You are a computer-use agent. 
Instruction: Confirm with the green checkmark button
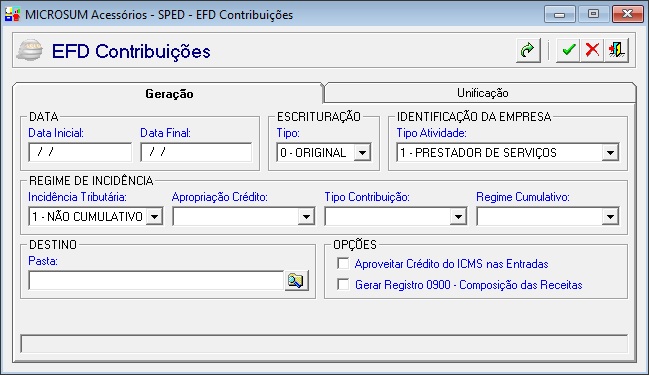point(568,51)
